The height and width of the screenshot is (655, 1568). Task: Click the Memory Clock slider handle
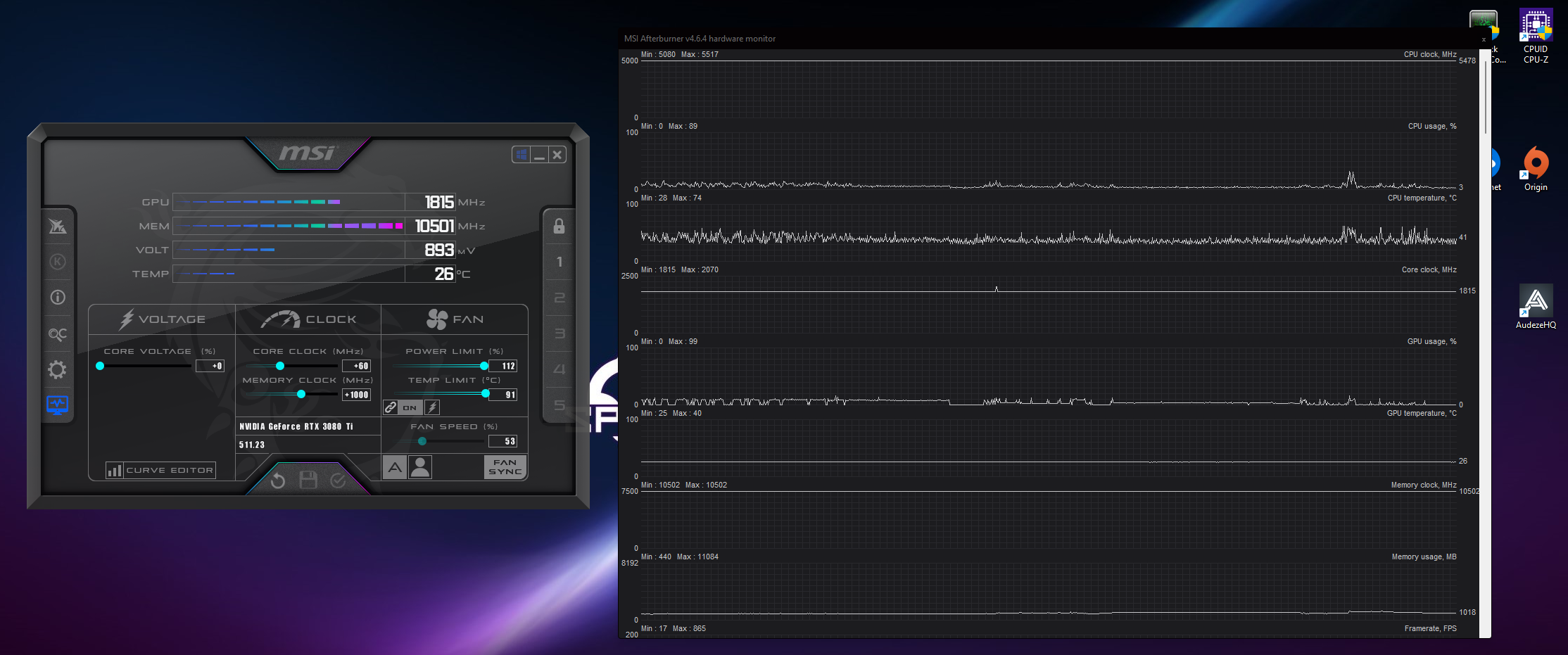pos(301,394)
